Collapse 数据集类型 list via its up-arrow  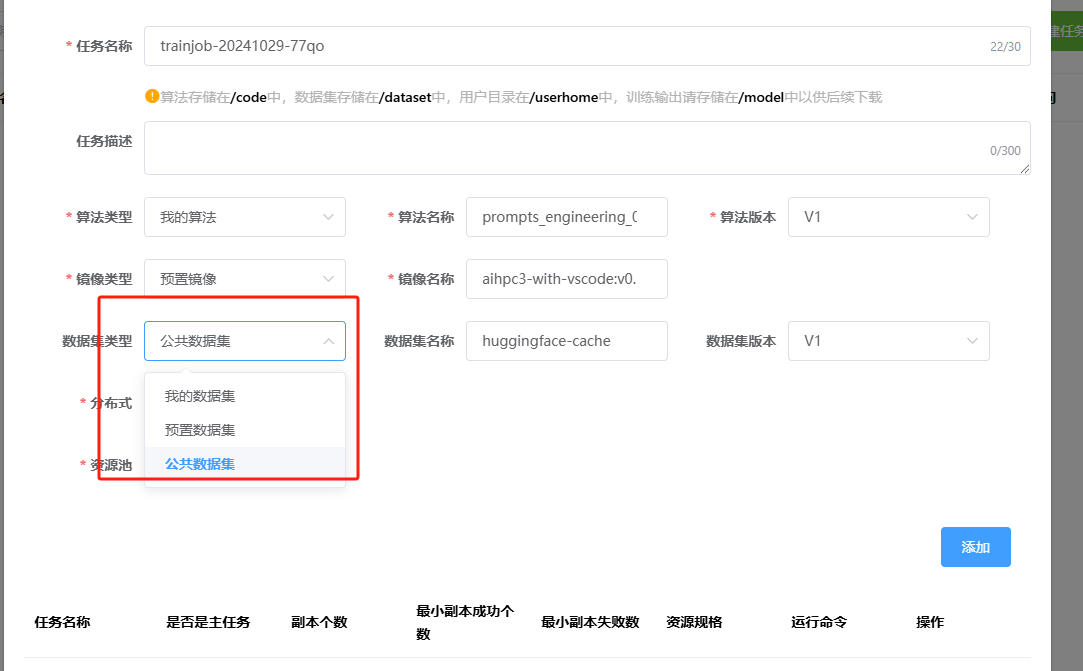[x=328, y=341]
